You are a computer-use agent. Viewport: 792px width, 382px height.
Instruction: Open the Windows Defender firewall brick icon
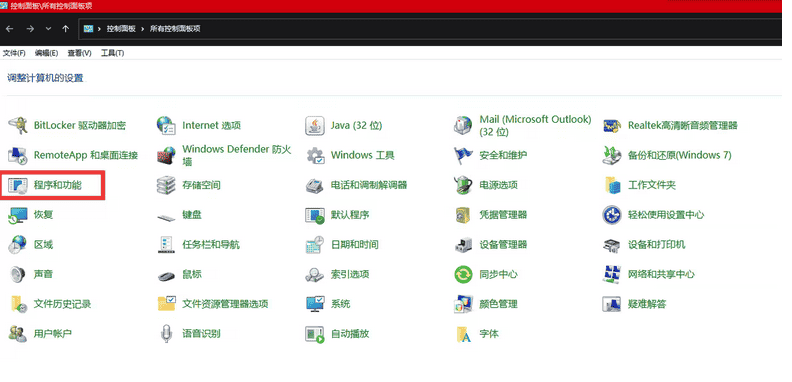tap(166, 155)
